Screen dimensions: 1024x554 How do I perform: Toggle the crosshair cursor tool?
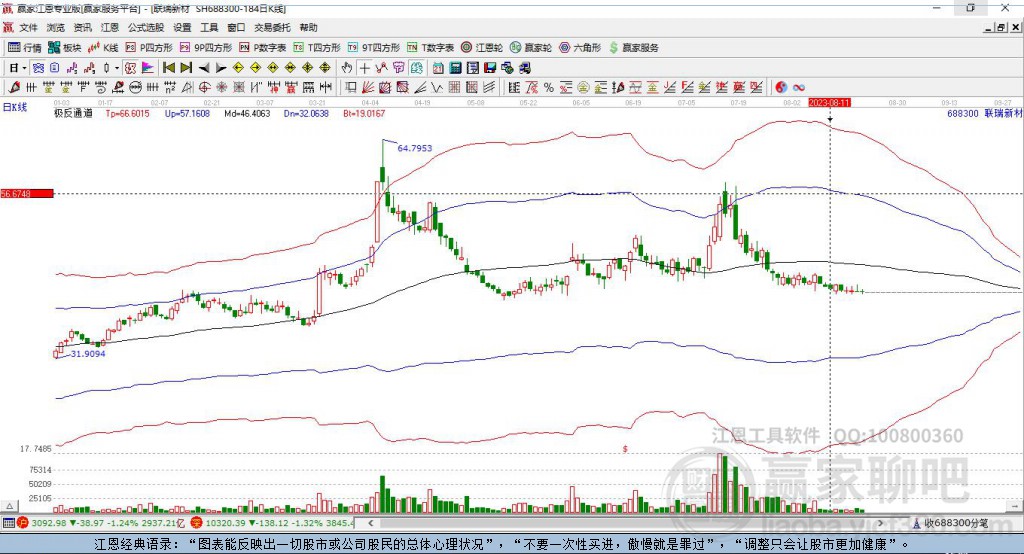coord(364,68)
